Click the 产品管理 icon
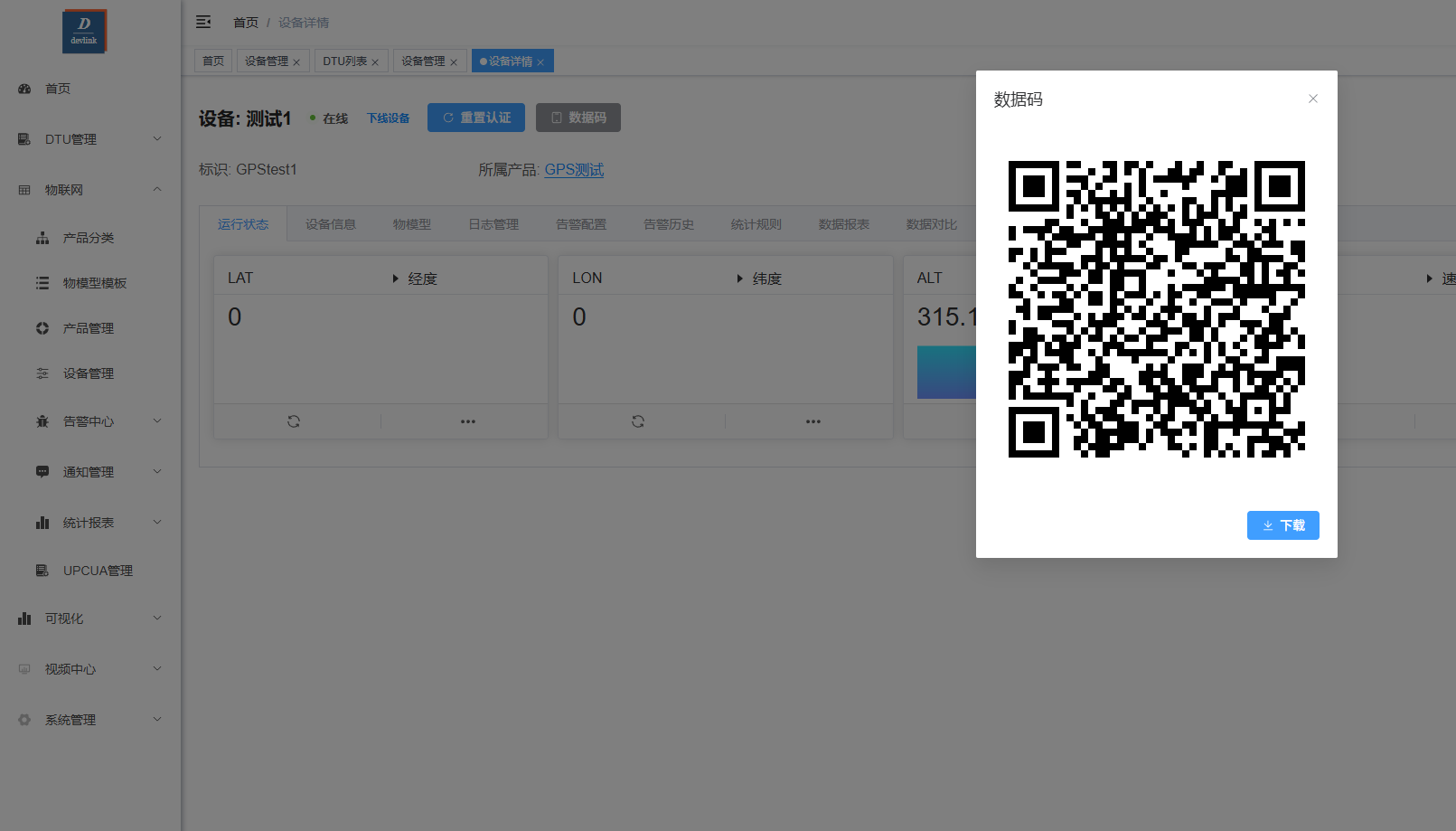This screenshot has width=1456, height=831. [x=42, y=328]
